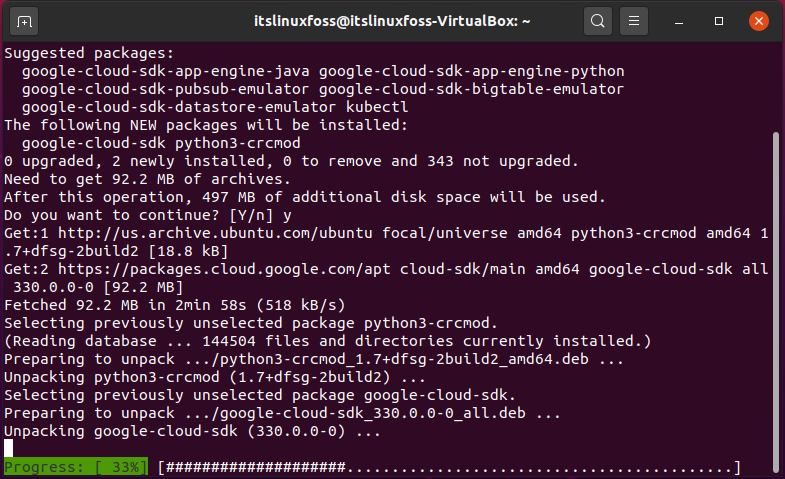Open a new terminal tab
The height and width of the screenshot is (479, 785).
[24, 22]
